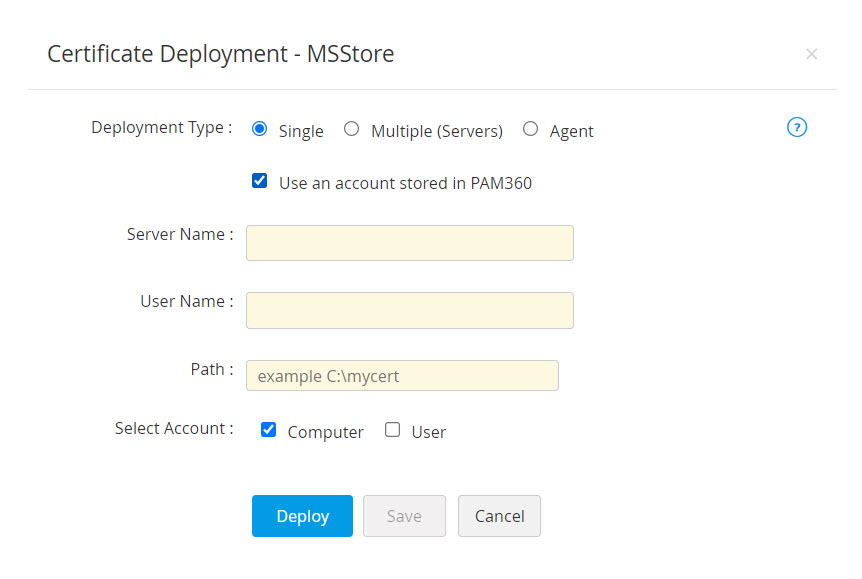
Task: Click the greyed-out Save button
Action: click(x=404, y=516)
